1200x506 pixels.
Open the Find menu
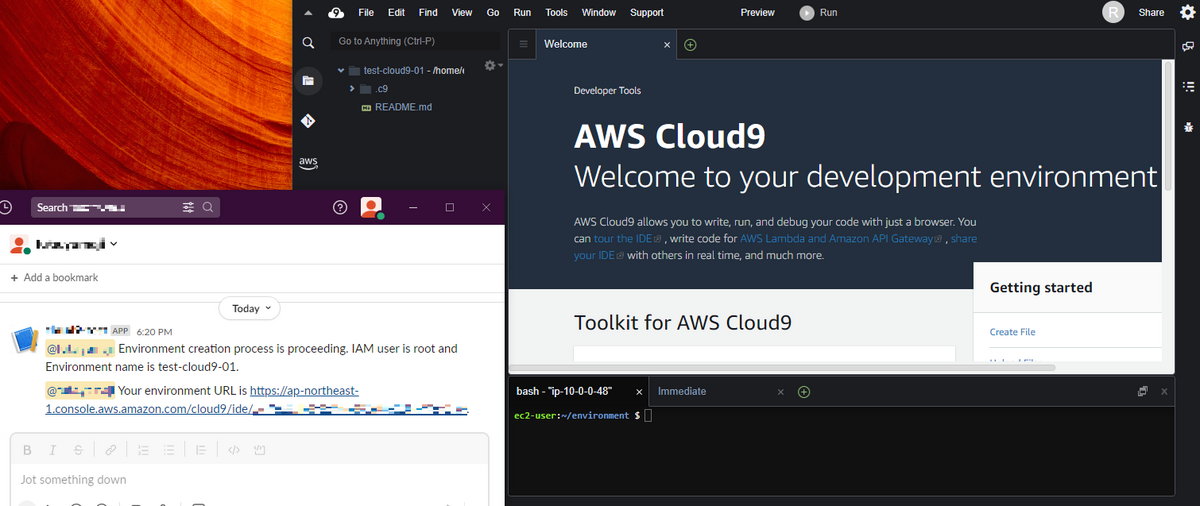point(428,13)
